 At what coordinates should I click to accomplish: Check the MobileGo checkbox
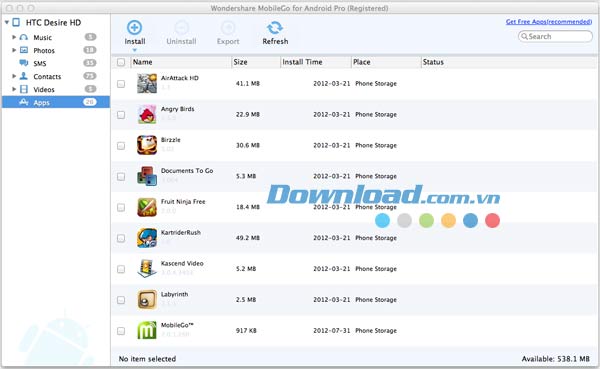pyautogui.click(x=121, y=331)
